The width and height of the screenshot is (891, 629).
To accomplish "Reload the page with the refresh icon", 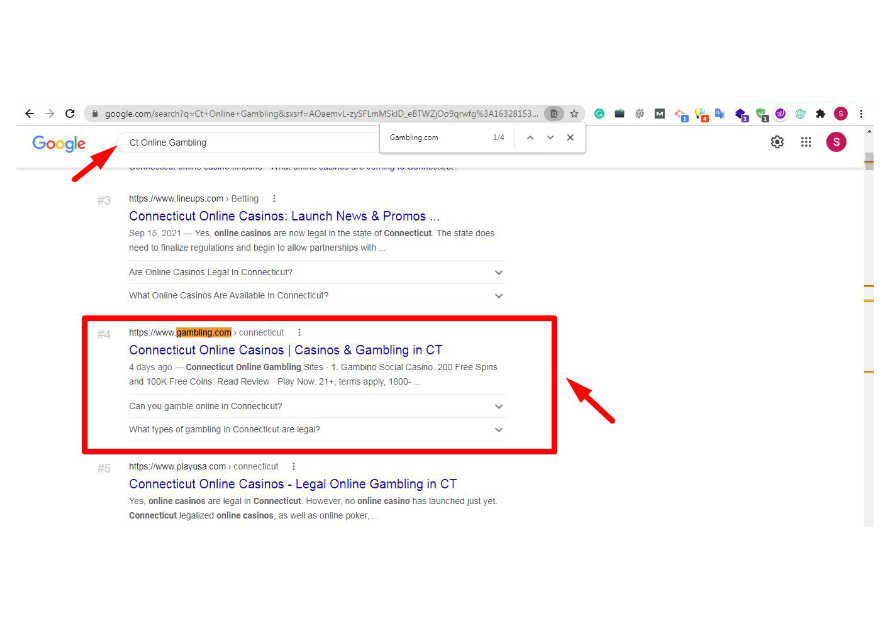I will [70, 114].
